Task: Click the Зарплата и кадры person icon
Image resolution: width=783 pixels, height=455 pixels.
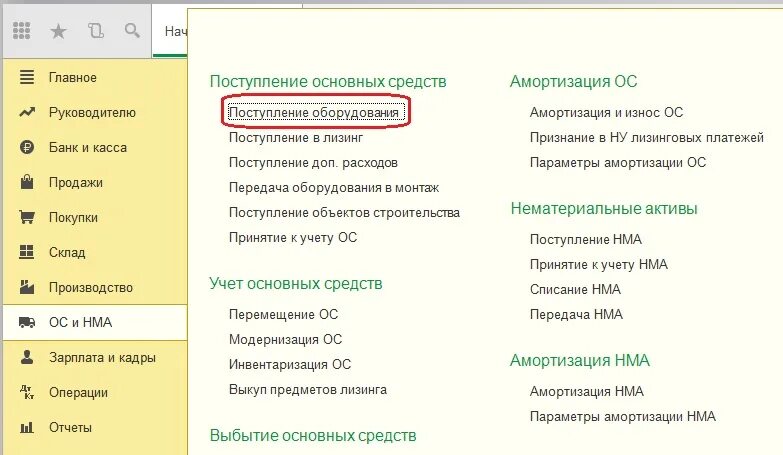Action: coord(27,357)
